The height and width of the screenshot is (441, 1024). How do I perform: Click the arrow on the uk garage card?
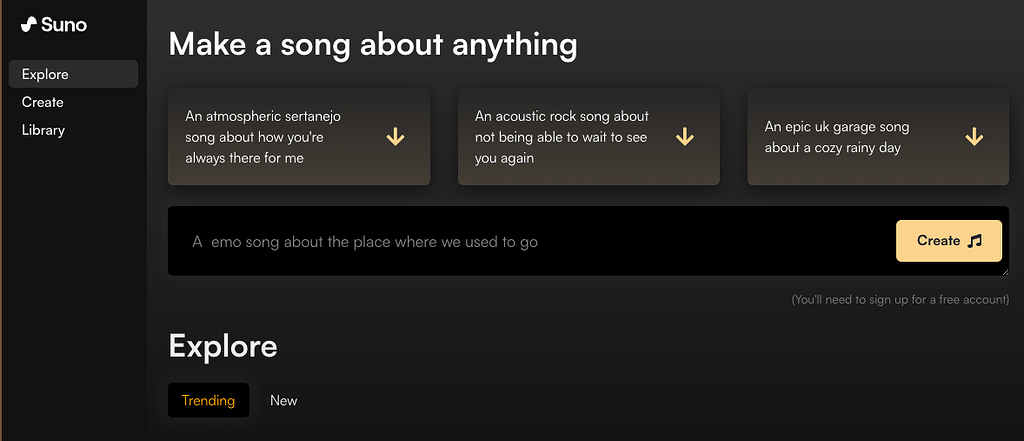pyautogui.click(x=974, y=137)
